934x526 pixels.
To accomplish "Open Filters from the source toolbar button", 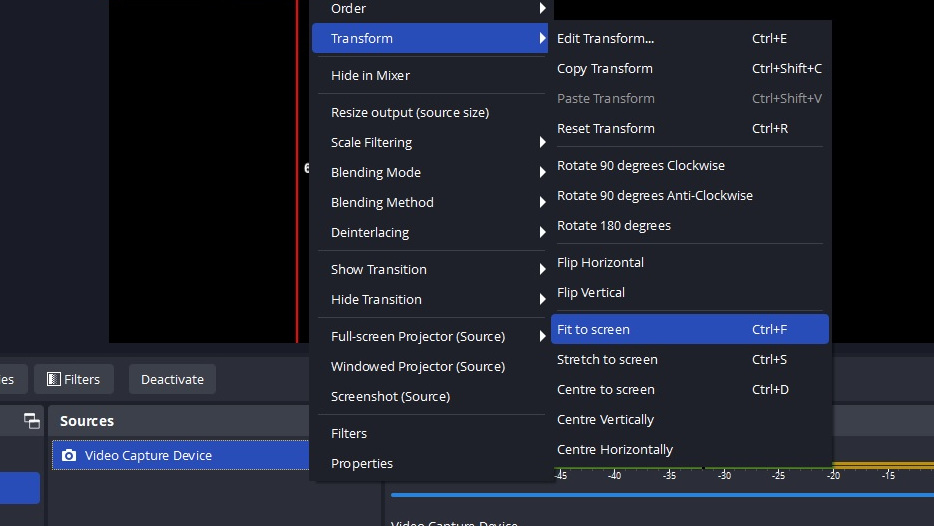I will coord(74,379).
